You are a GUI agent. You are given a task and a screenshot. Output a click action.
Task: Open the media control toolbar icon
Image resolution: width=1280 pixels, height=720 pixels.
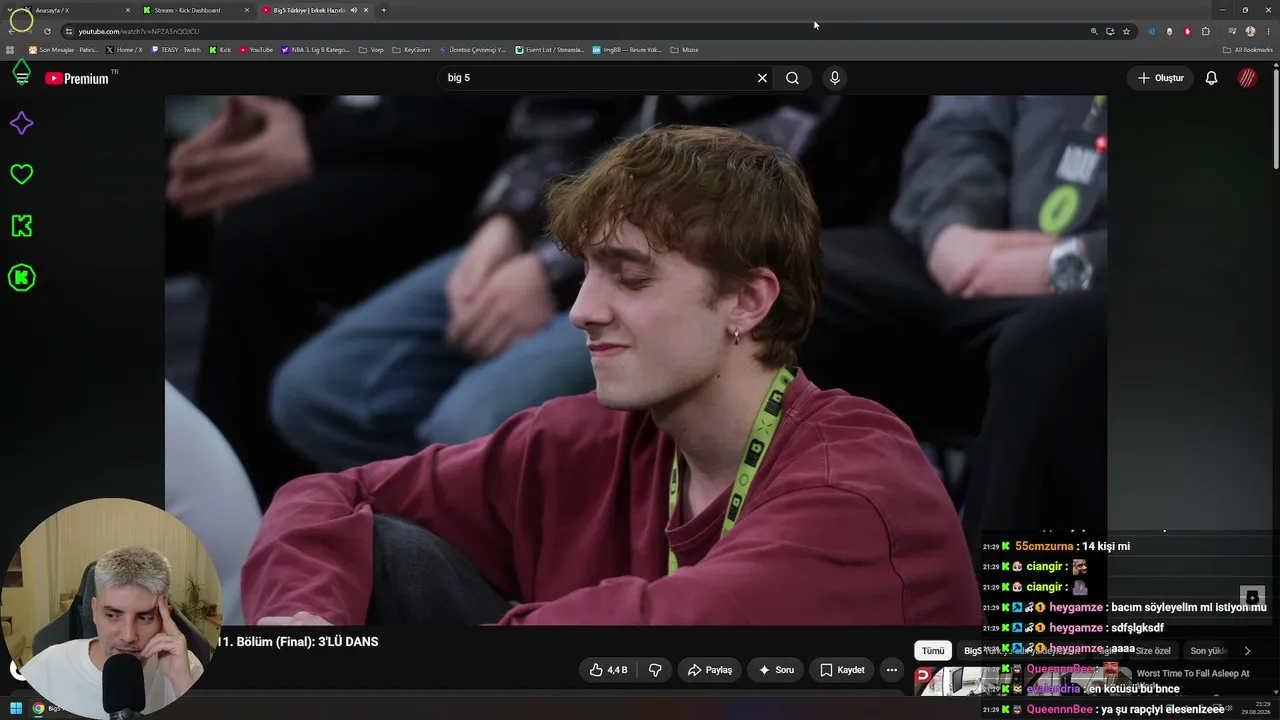point(1232,31)
